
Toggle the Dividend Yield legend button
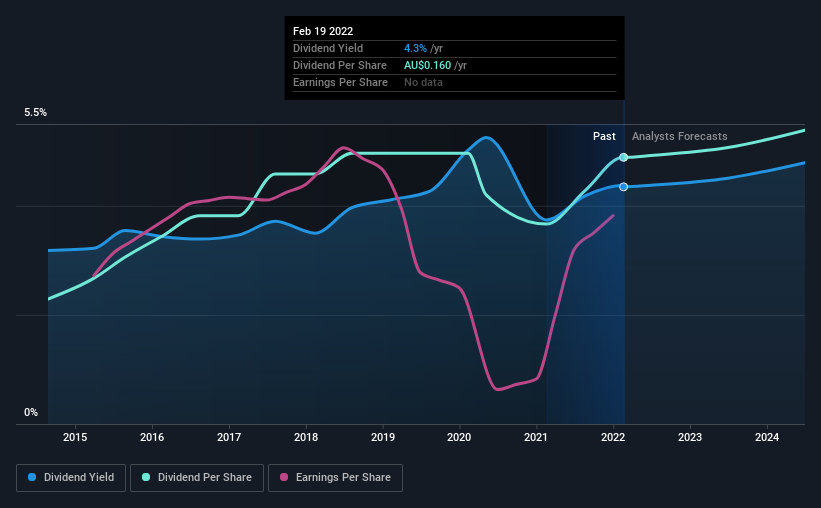tap(71, 478)
